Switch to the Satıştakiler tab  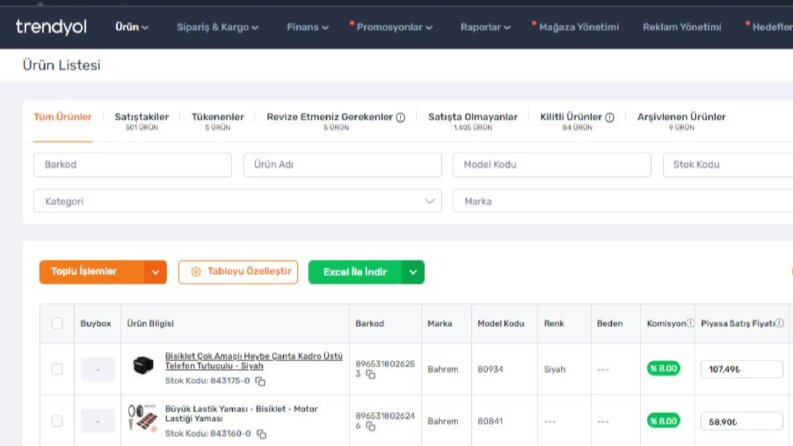coord(142,121)
